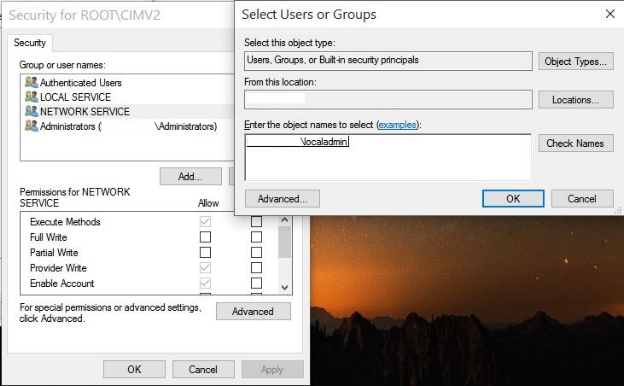
Task: Click the Check Names button
Action: click(575, 143)
